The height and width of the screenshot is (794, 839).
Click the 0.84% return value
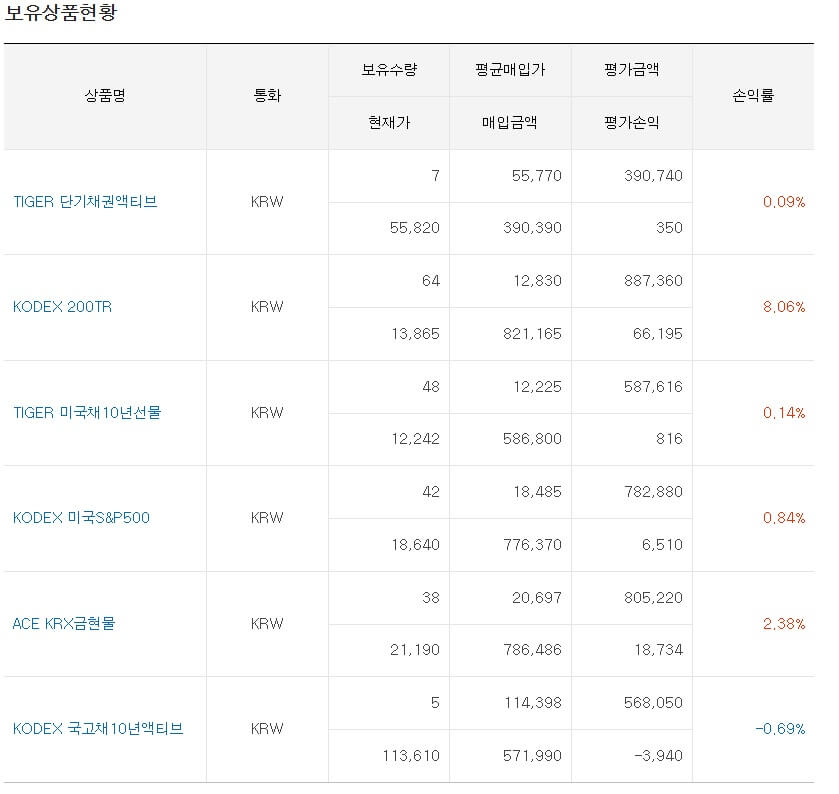[784, 517]
